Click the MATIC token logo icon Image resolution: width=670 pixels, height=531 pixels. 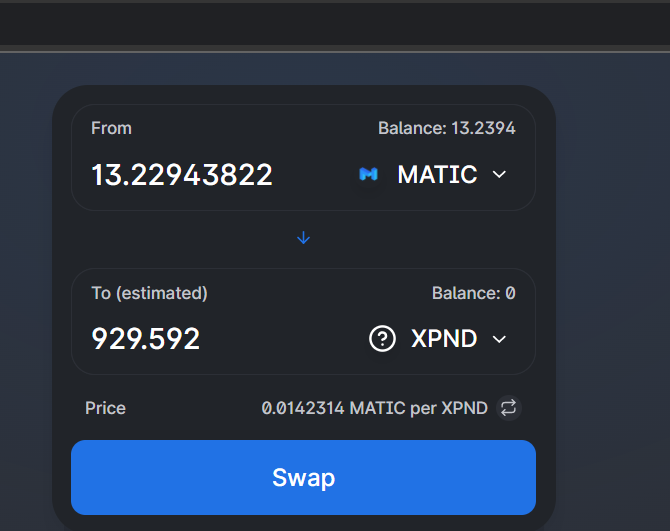[x=368, y=174]
